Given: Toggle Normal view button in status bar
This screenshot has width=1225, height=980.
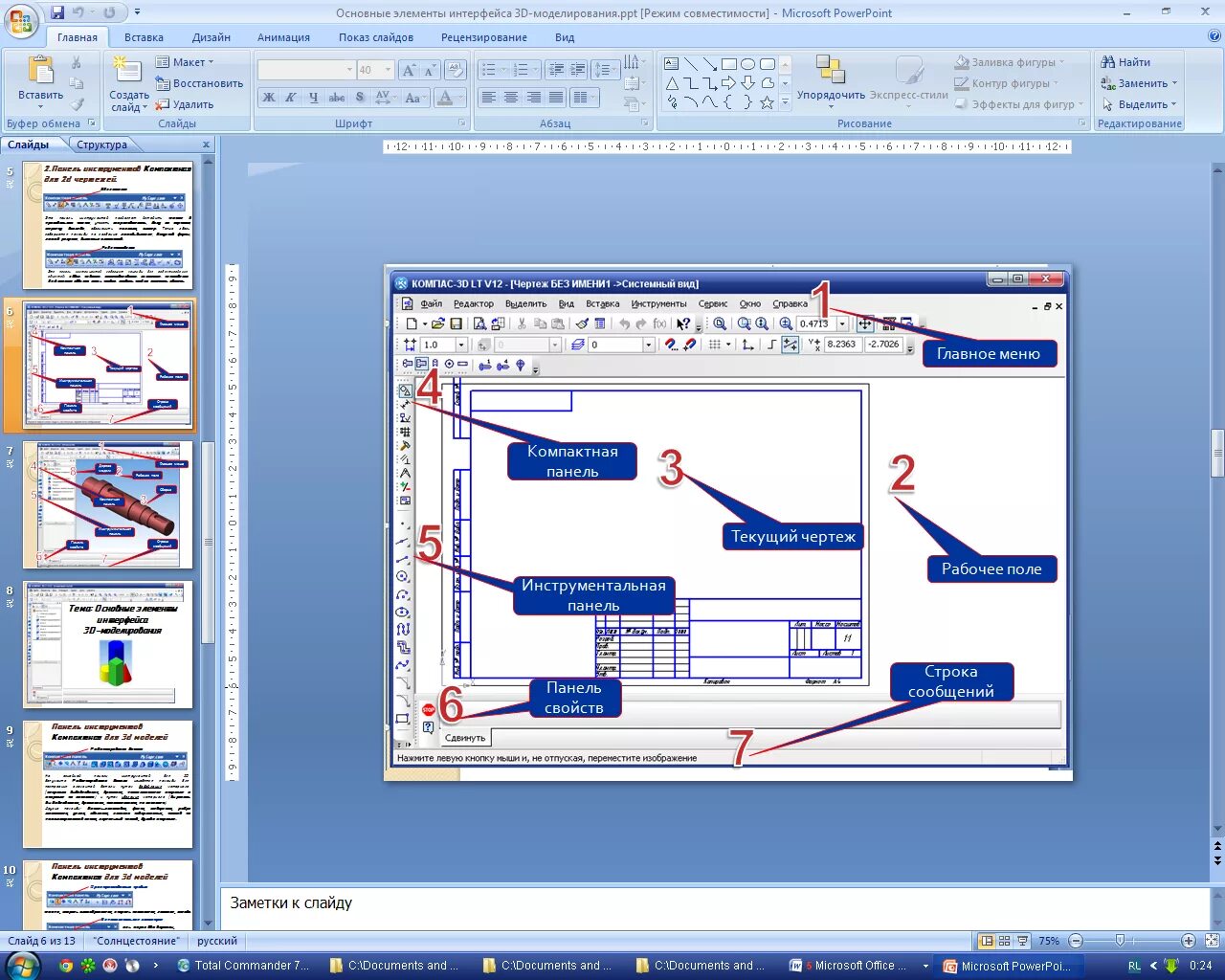Looking at the screenshot, I should click(x=987, y=941).
